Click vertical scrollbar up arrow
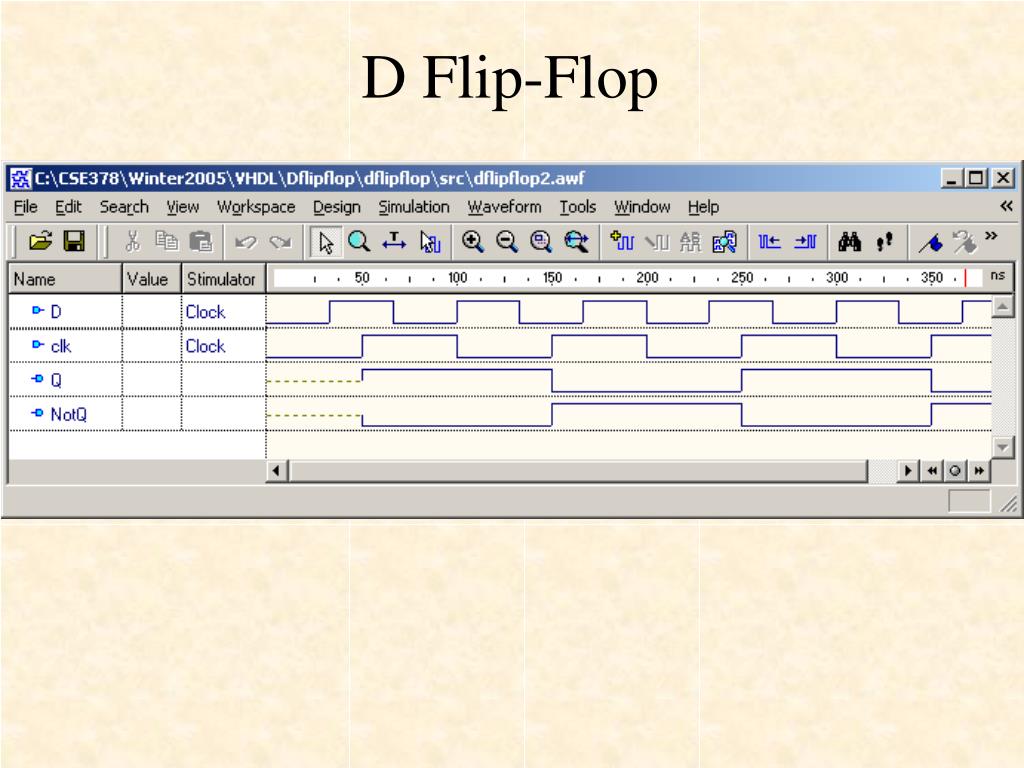 [x=1002, y=305]
